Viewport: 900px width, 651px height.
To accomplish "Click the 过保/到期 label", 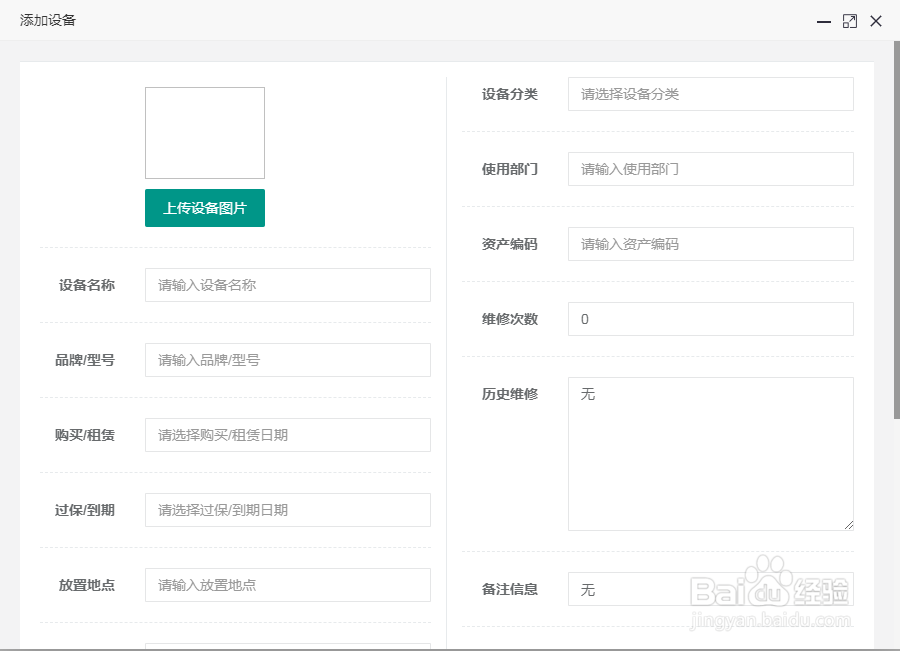I will point(85,510).
